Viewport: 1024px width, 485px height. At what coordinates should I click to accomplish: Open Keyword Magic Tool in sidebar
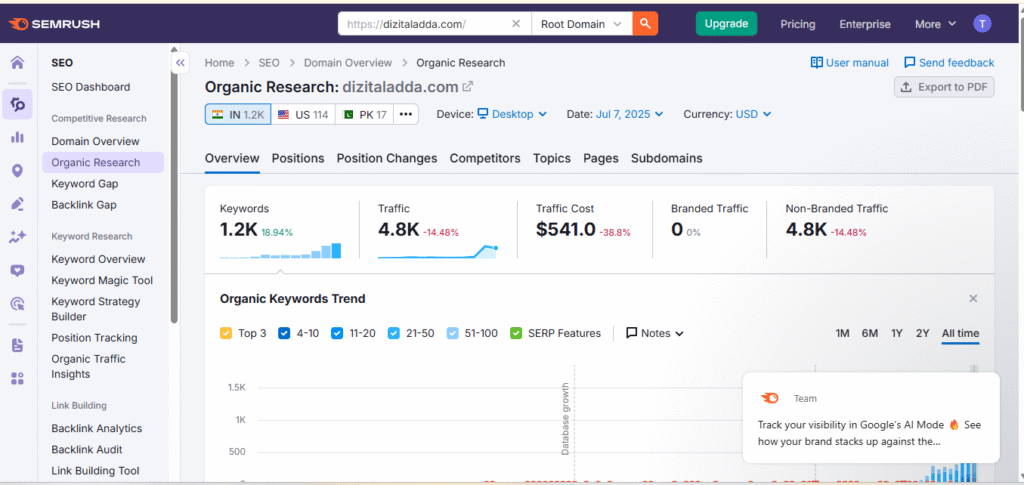102,281
